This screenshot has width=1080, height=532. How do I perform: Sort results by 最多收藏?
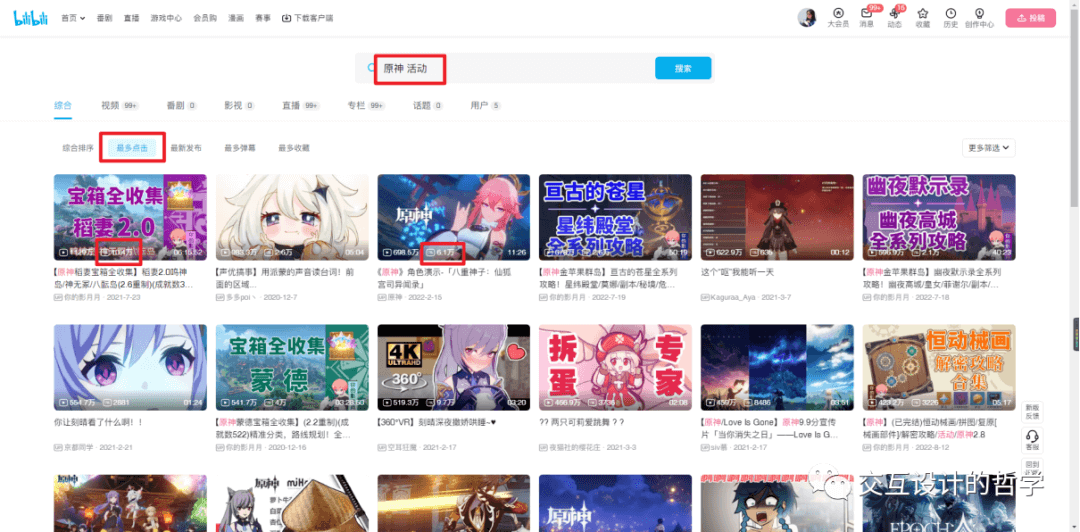pos(293,147)
